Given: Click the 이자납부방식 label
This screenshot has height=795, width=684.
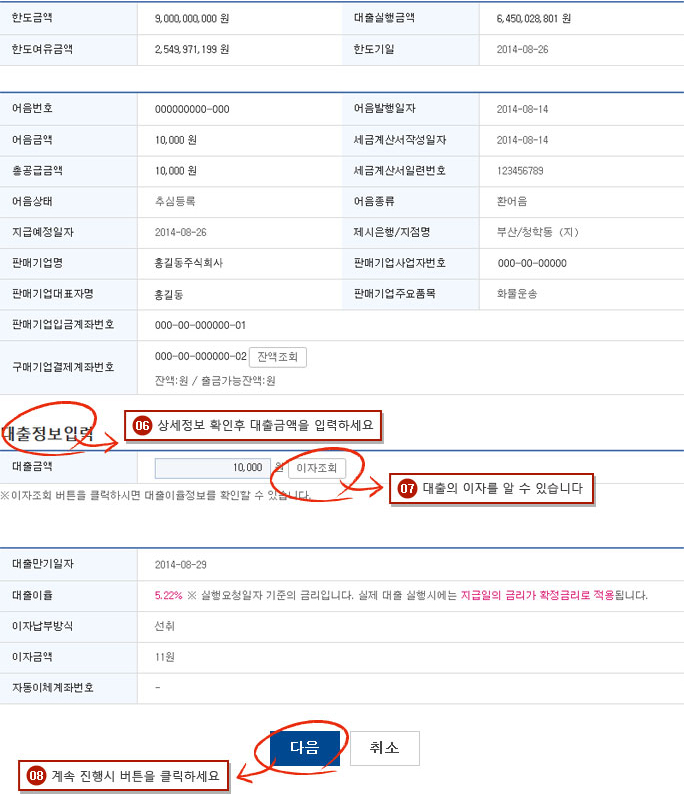Looking at the screenshot, I should pos(43,626).
